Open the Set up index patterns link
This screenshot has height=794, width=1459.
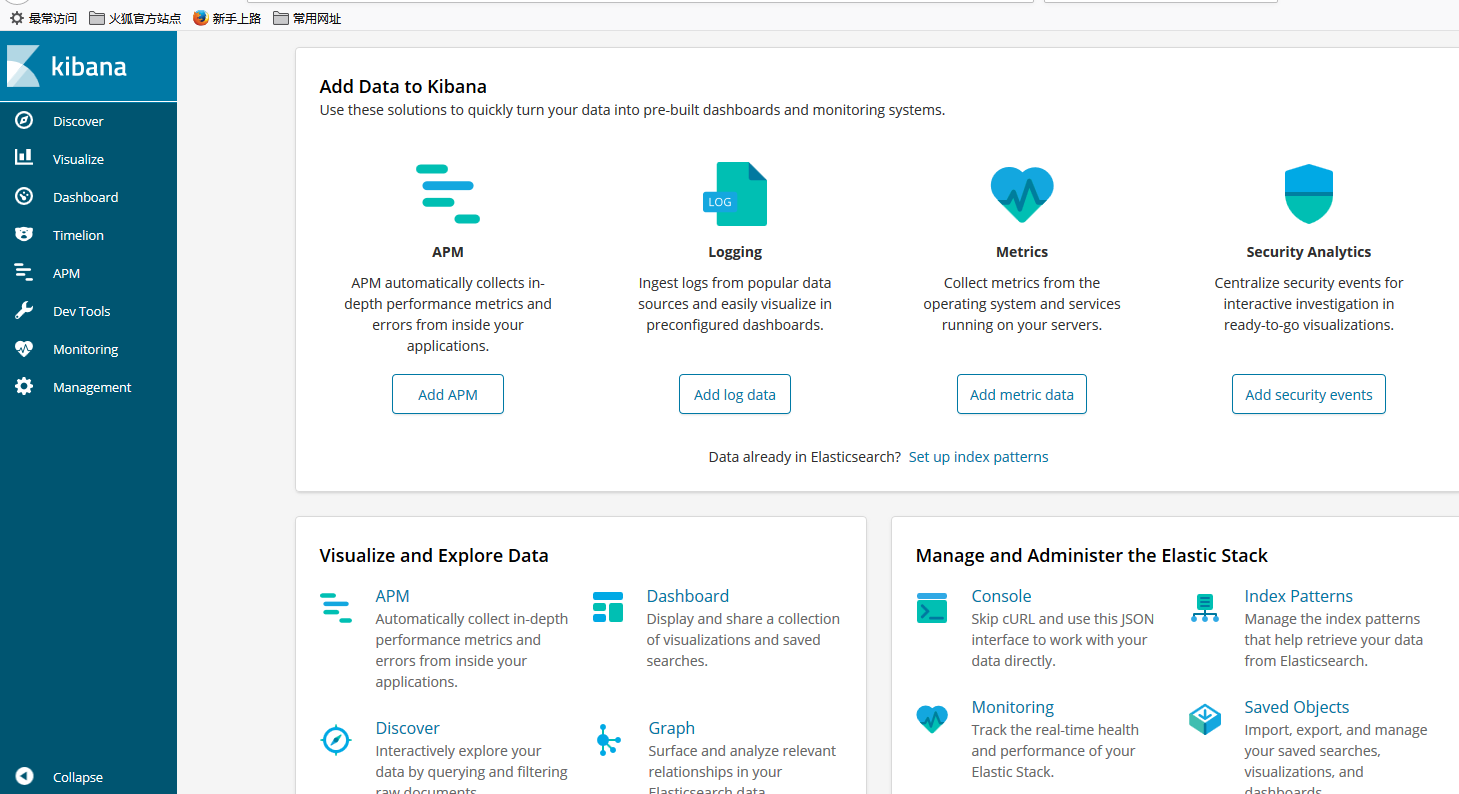click(979, 456)
